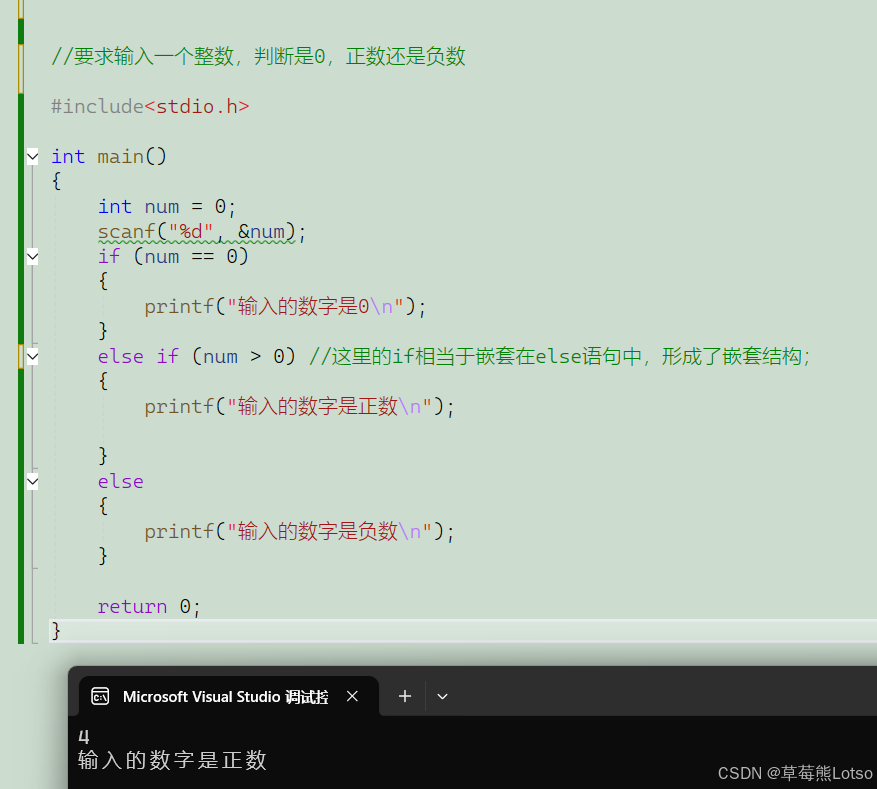The width and height of the screenshot is (877, 789).
Task: Click the 'int num = 0;' declaration
Action: (x=167, y=206)
